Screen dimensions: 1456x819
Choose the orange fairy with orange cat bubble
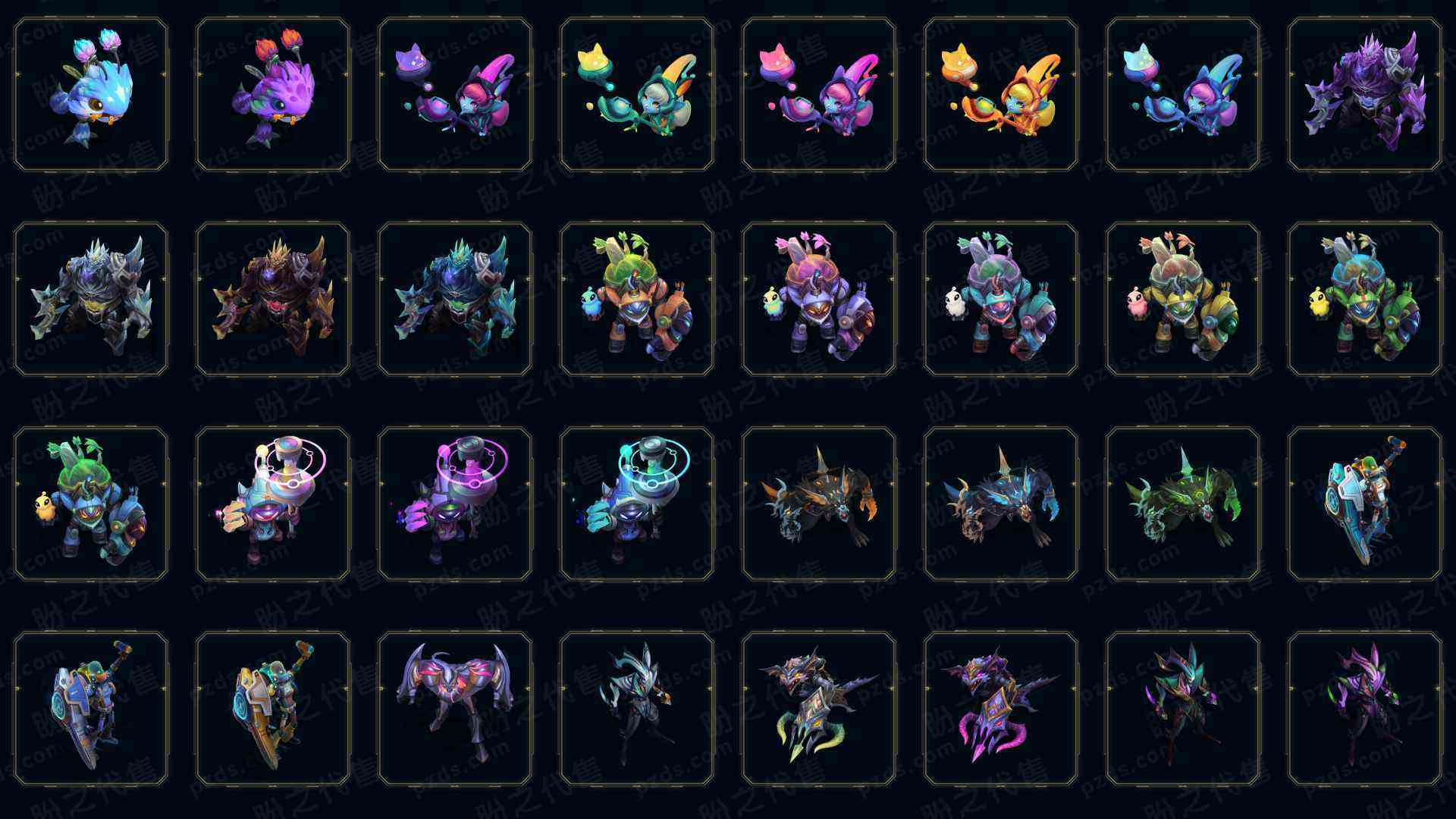point(1001,95)
